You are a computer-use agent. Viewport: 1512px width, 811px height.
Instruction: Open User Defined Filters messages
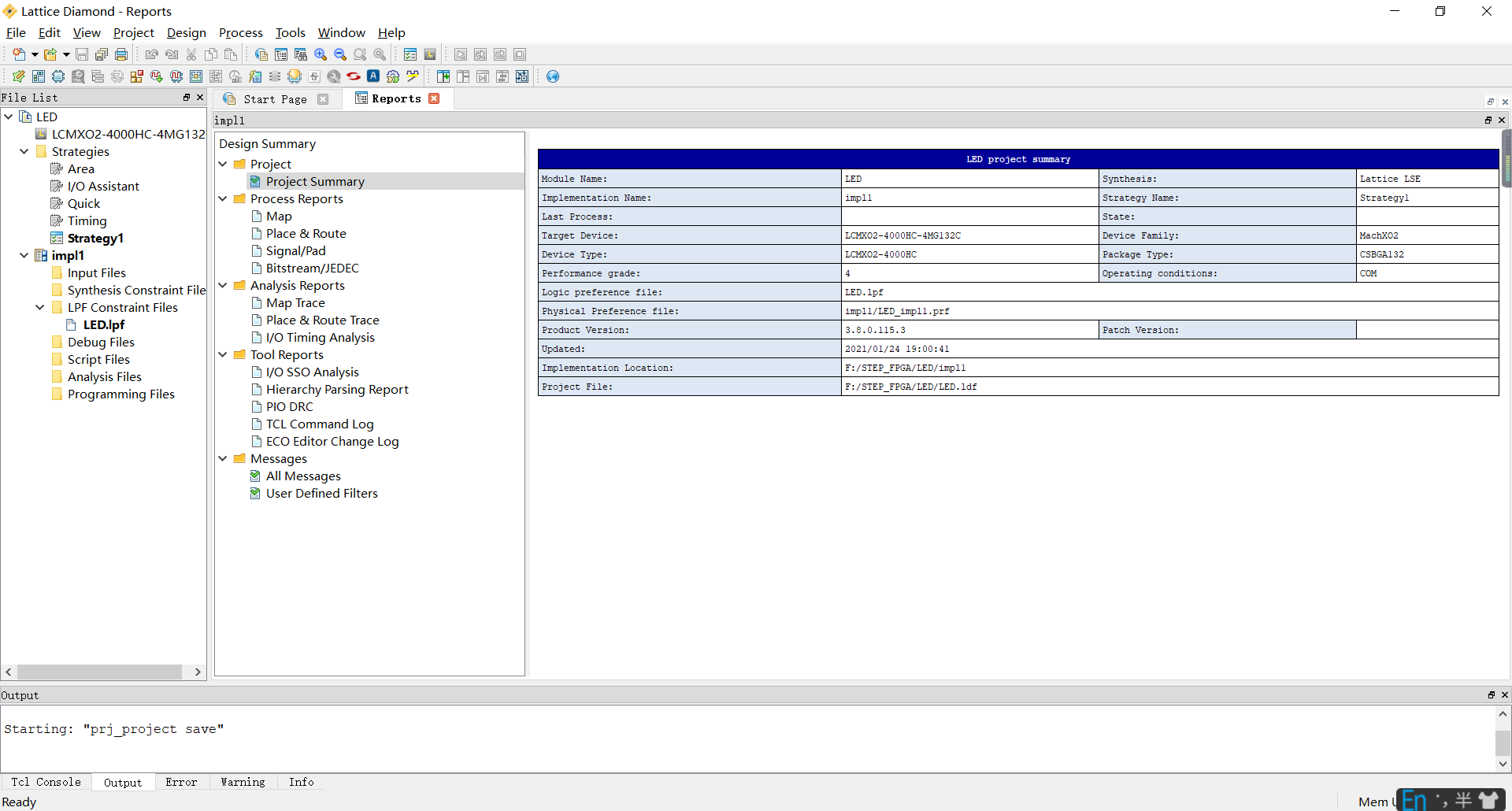pos(321,493)
